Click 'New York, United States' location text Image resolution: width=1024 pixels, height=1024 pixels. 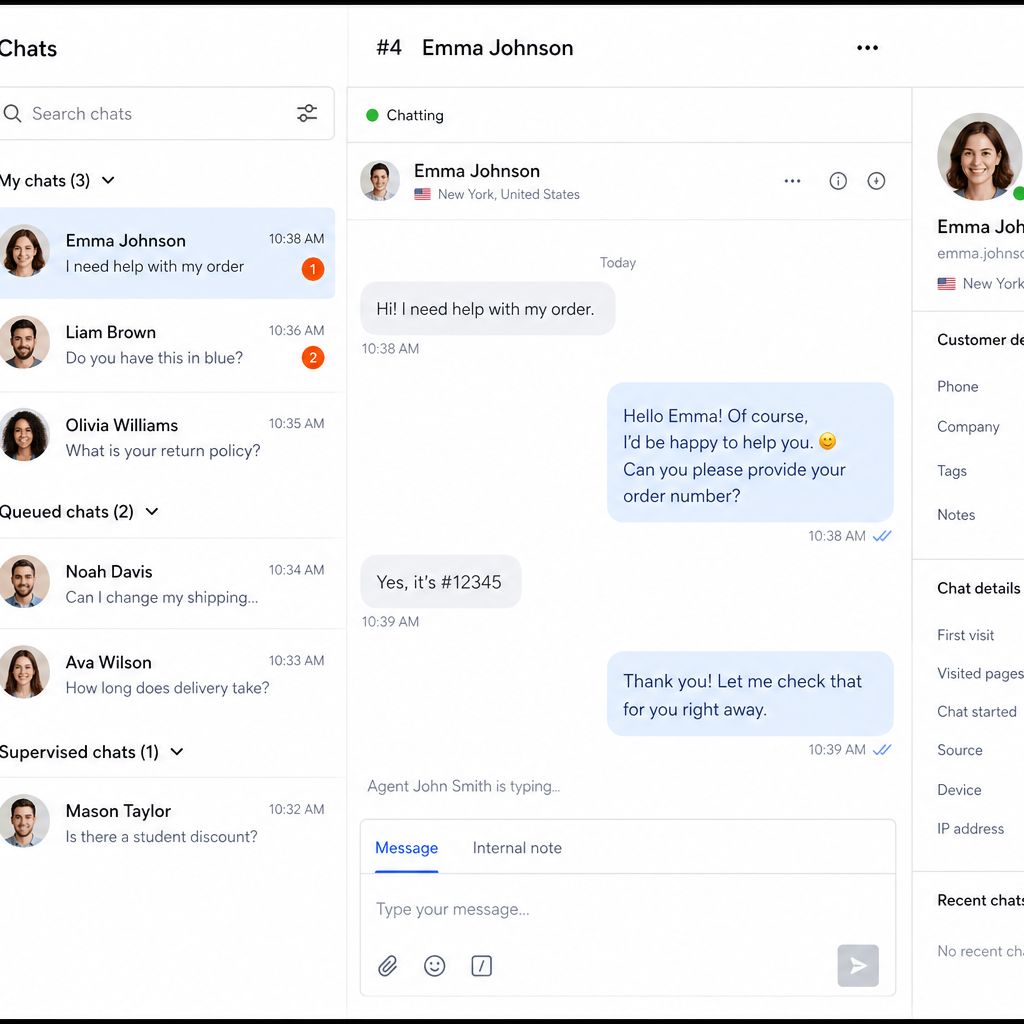[509, 195]
